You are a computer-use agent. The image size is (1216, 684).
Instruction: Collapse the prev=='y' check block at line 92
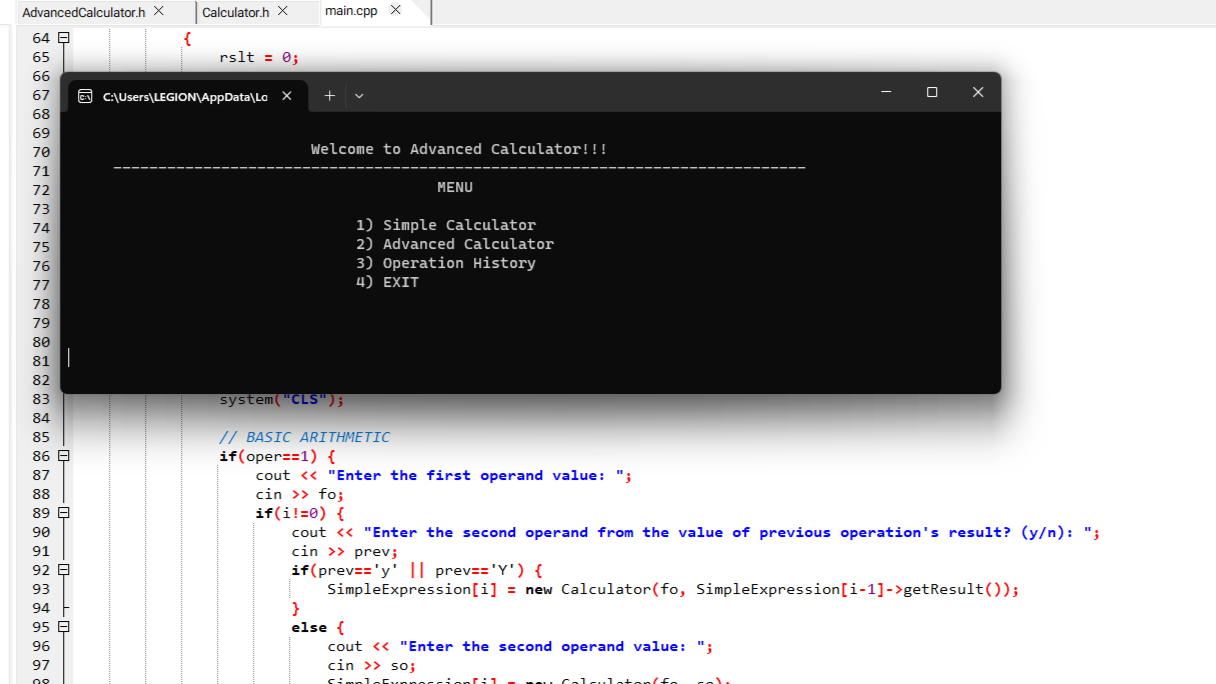pyautogui.click(x=63, y=570)
